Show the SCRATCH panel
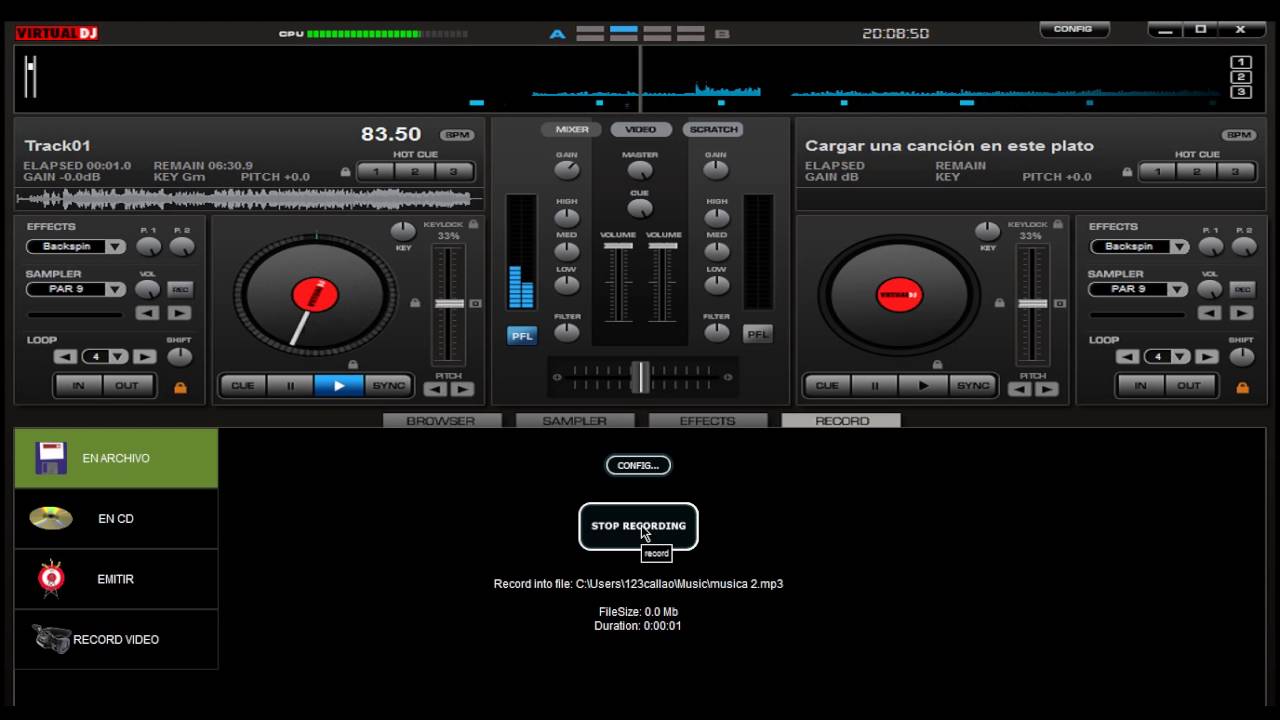Viewport: 1280px width, 720px height. tap(713, 129)
